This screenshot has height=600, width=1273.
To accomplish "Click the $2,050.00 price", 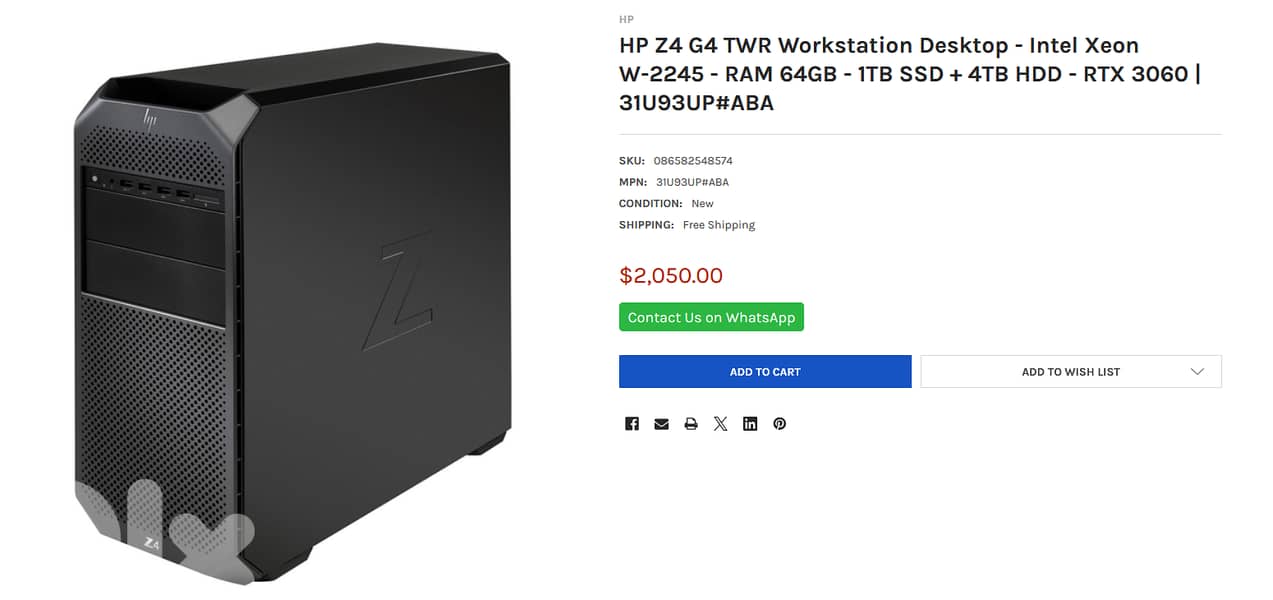I will (671, 276).
